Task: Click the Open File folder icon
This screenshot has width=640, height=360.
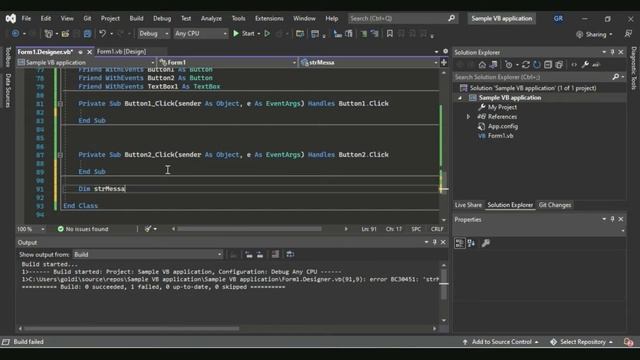Action: tap(65, 34)
